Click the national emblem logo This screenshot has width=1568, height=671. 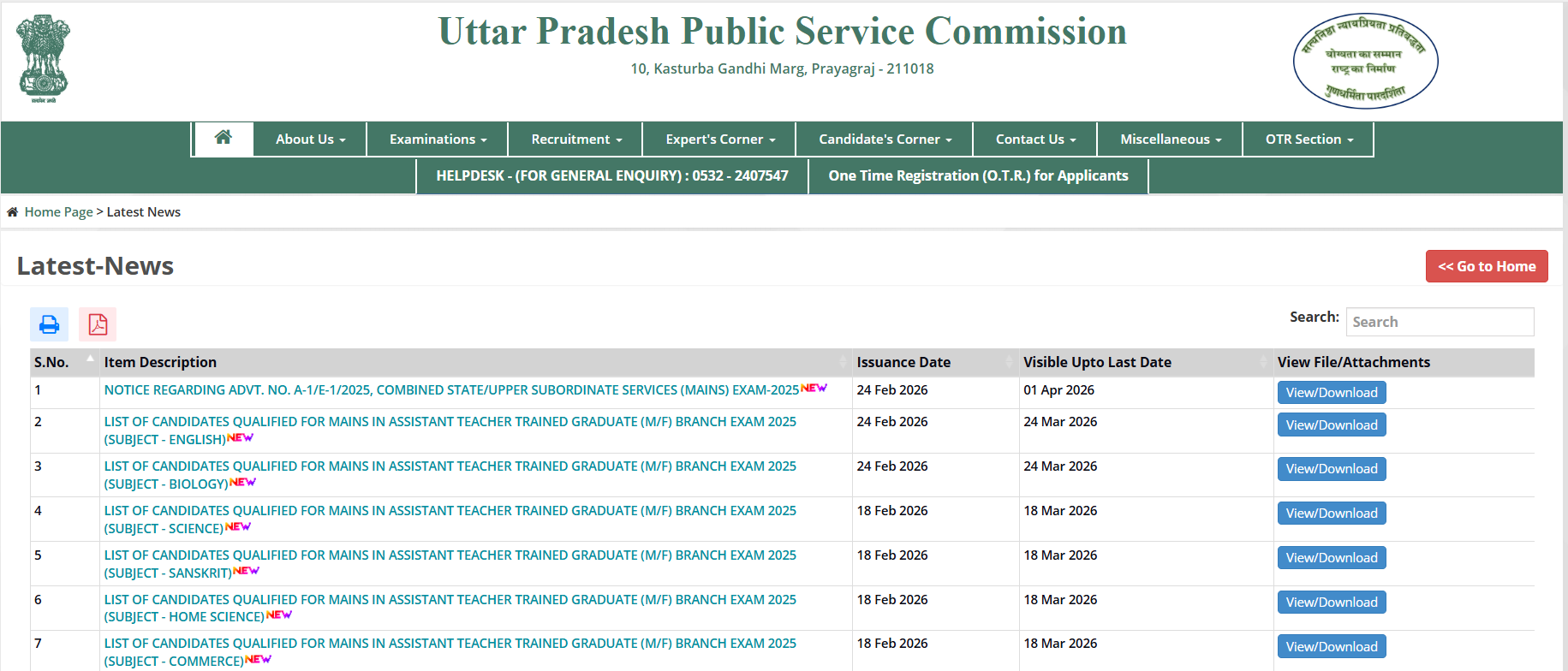click(x=44, y=59)
